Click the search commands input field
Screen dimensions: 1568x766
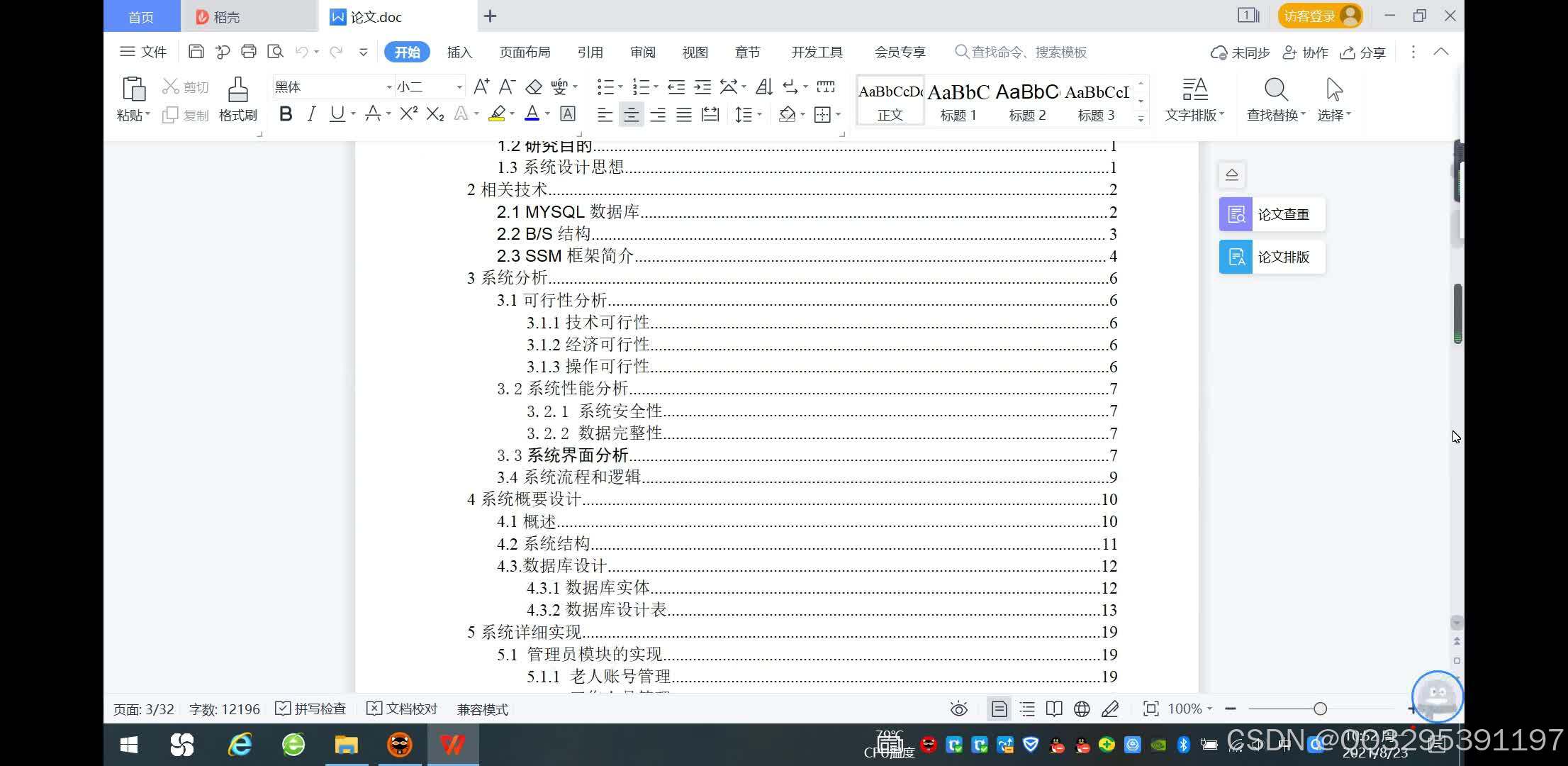[x=1021, y=52]
